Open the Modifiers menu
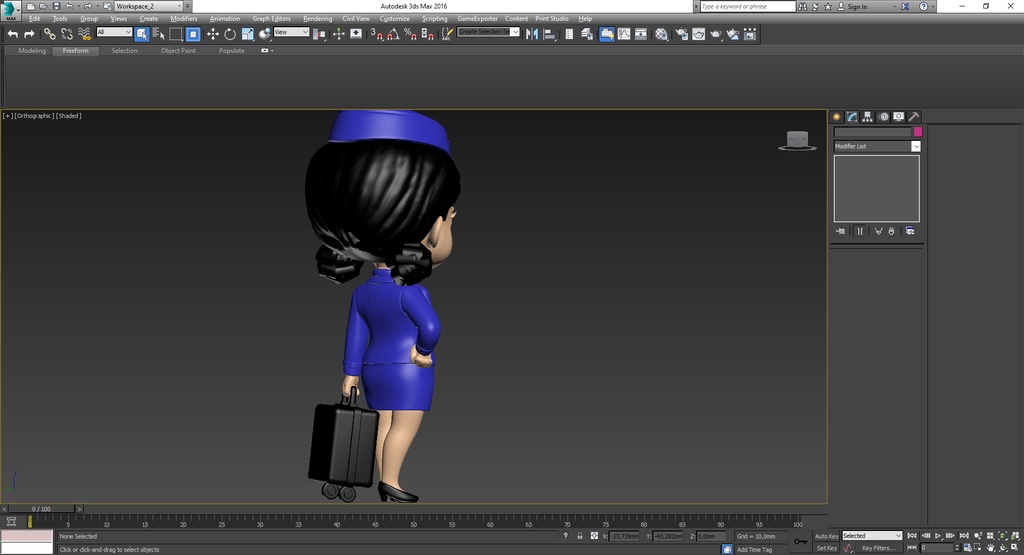This screenshot has width=1024, height=555. 184,19
